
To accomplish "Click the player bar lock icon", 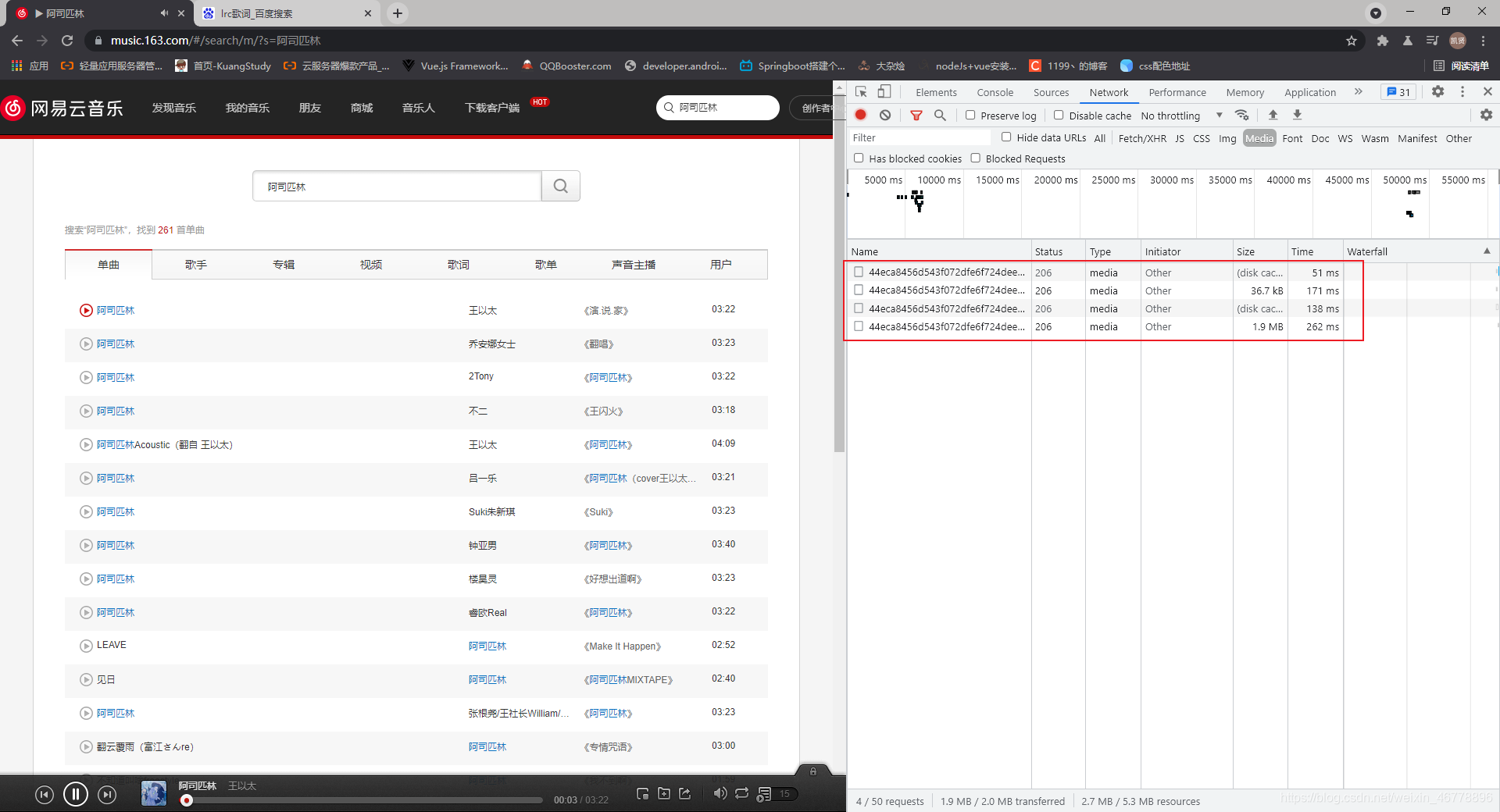I will (x=813, y=771).
